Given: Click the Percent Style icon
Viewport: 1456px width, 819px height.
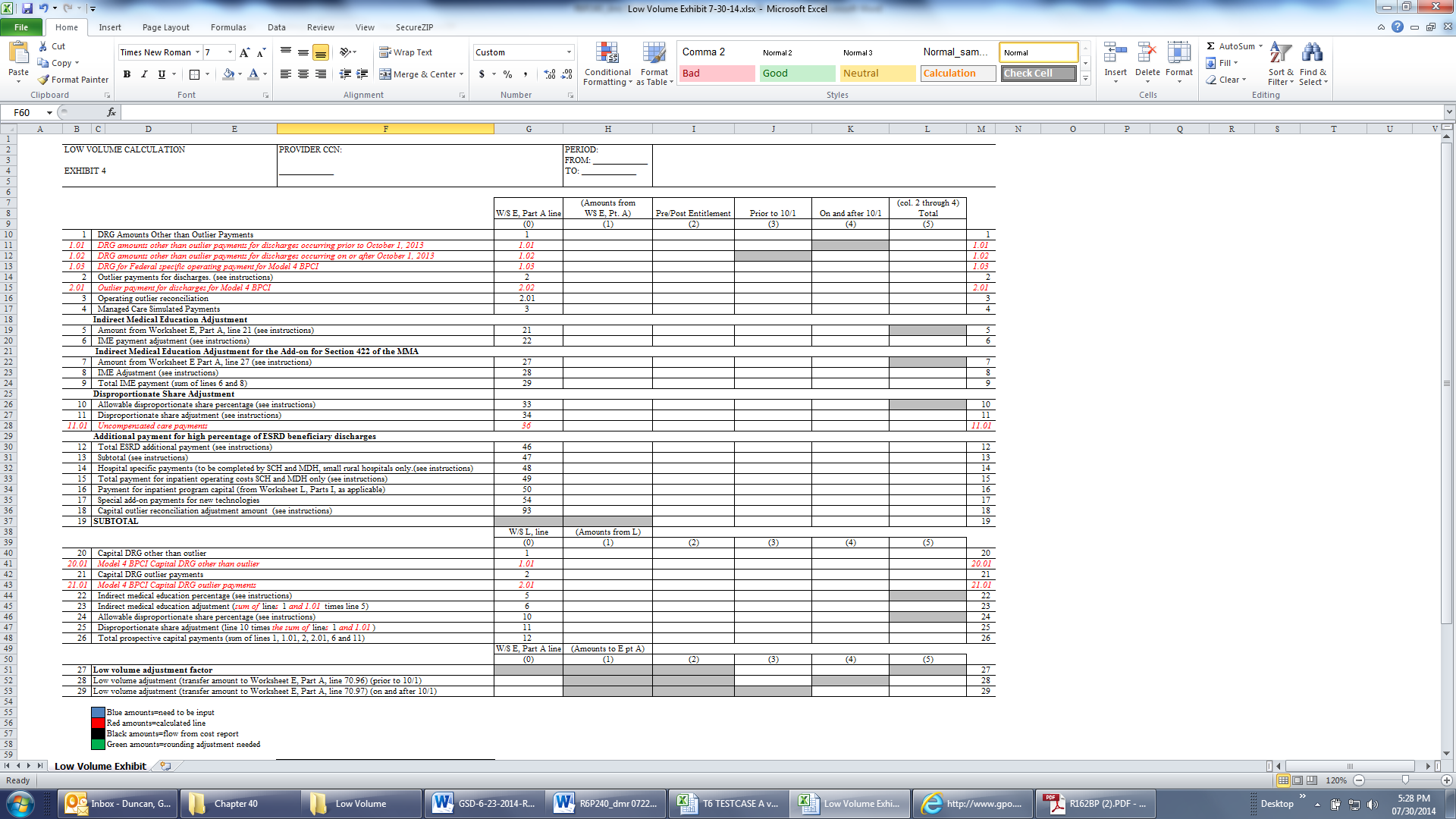Looking at the screenshot, I should 507,74.
